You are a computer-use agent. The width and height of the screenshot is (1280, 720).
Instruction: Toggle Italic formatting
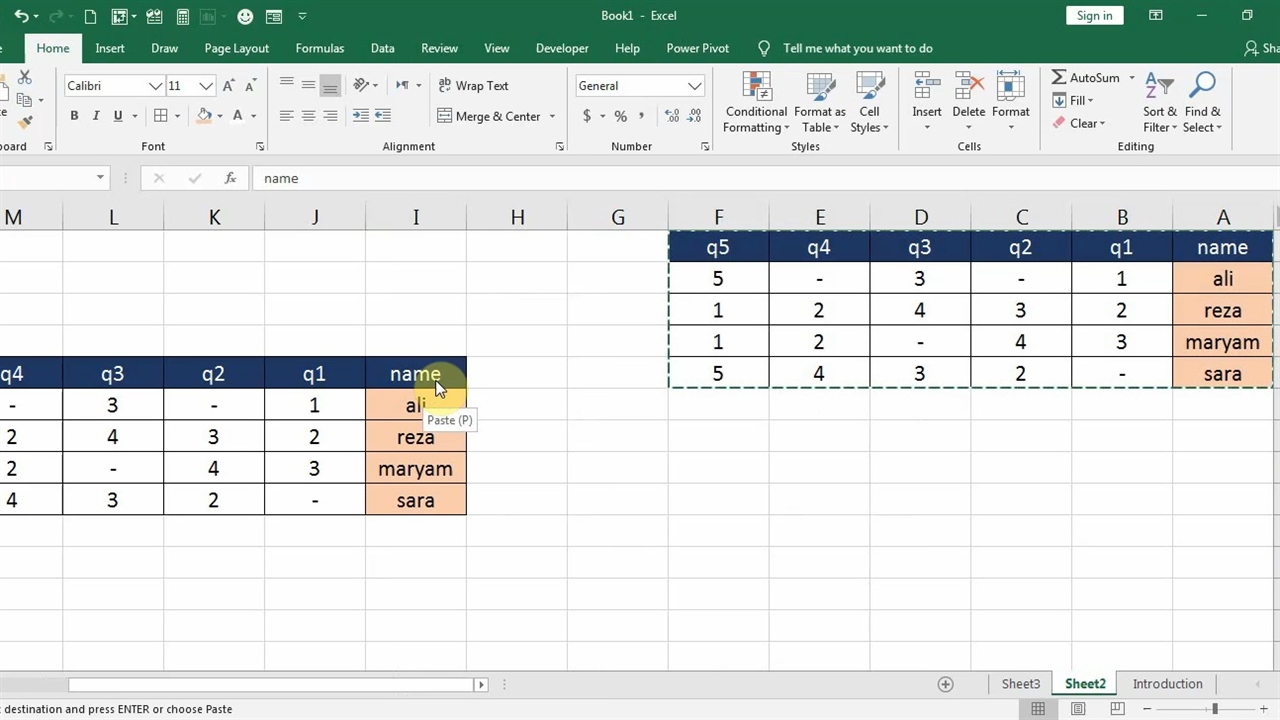click(x=96, y=117)
